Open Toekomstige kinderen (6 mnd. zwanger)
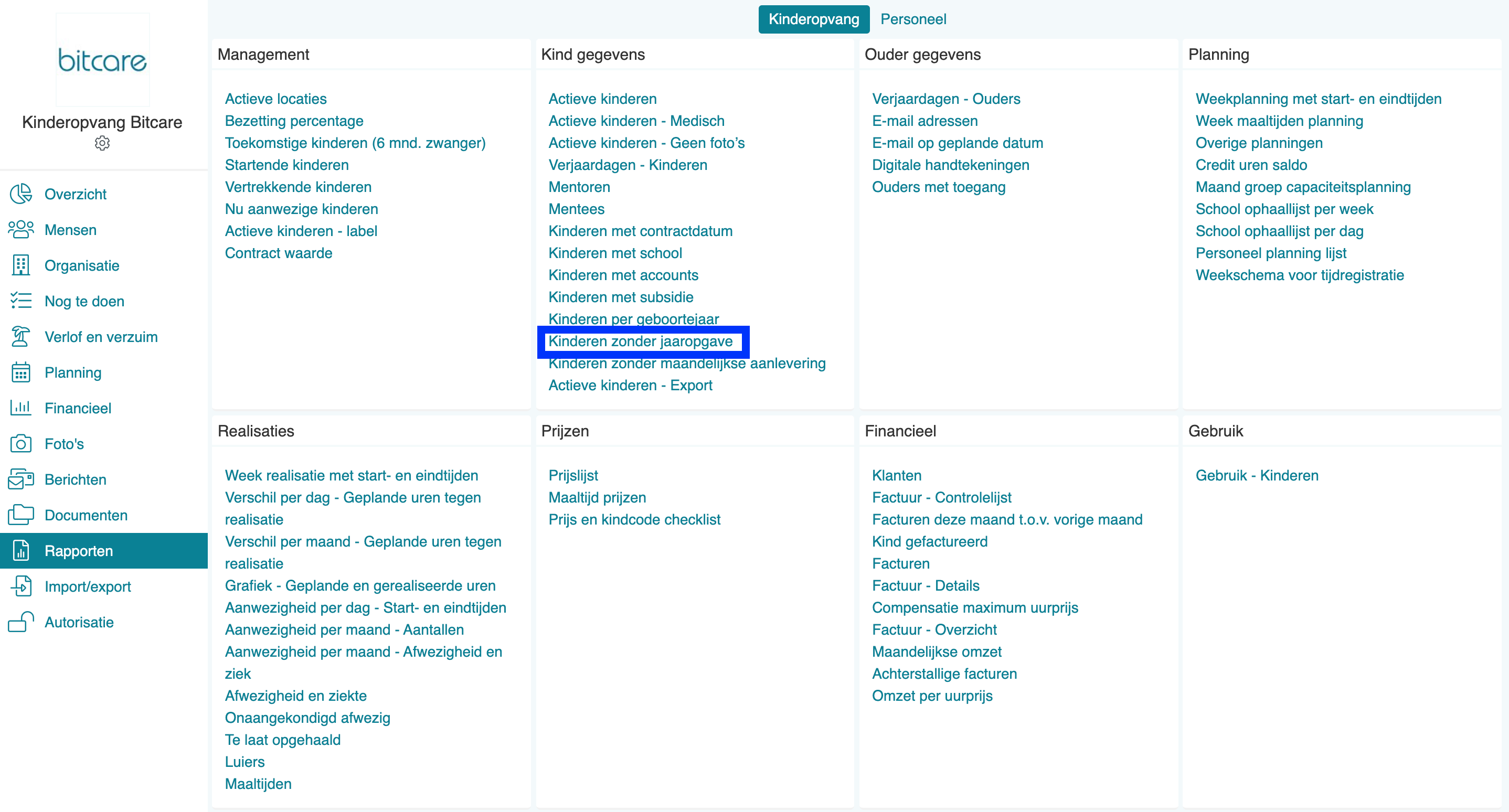 coord(356,143)
